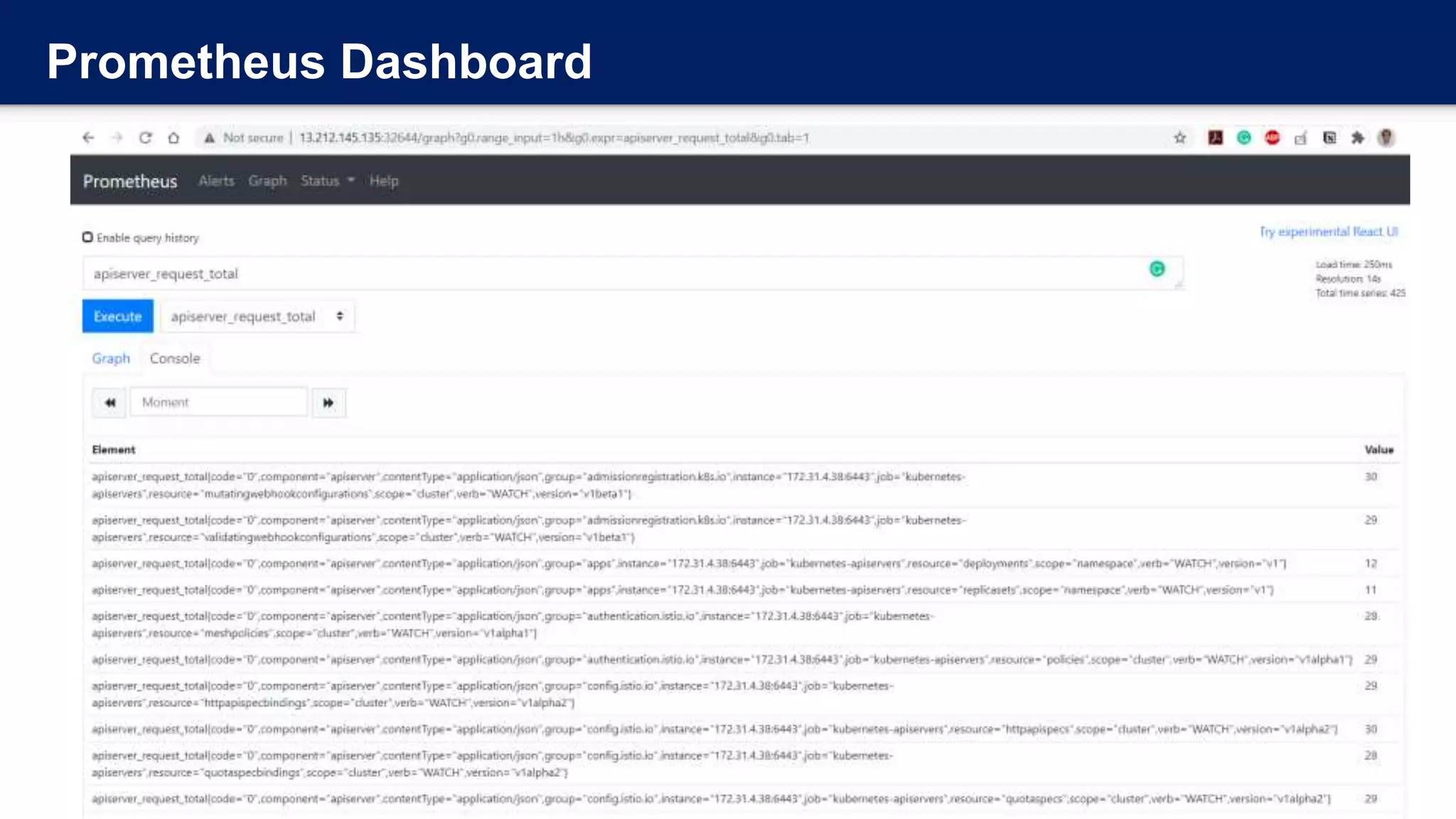Open the red AdBlock extension icon

pos(1273,138)
